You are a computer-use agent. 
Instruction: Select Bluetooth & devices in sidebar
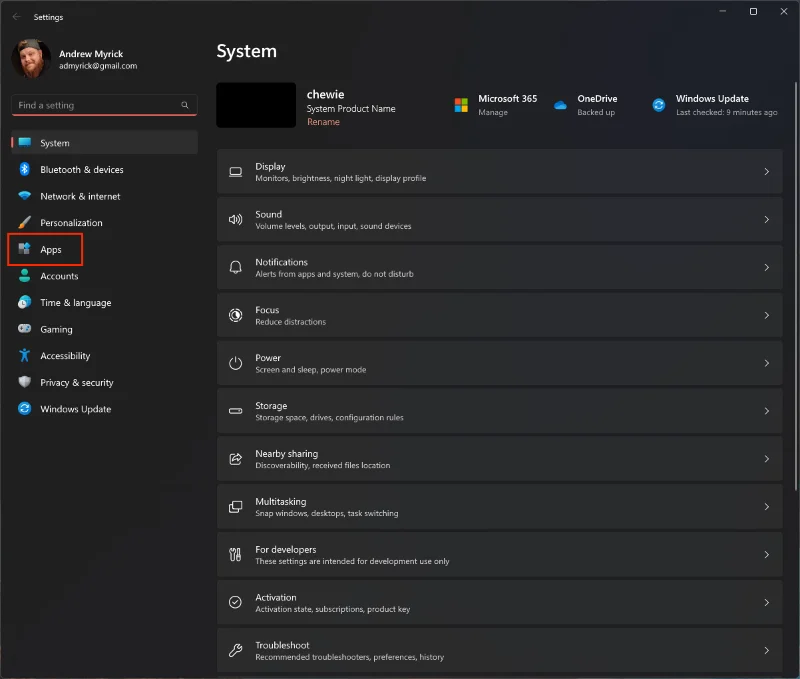point(104,169)
